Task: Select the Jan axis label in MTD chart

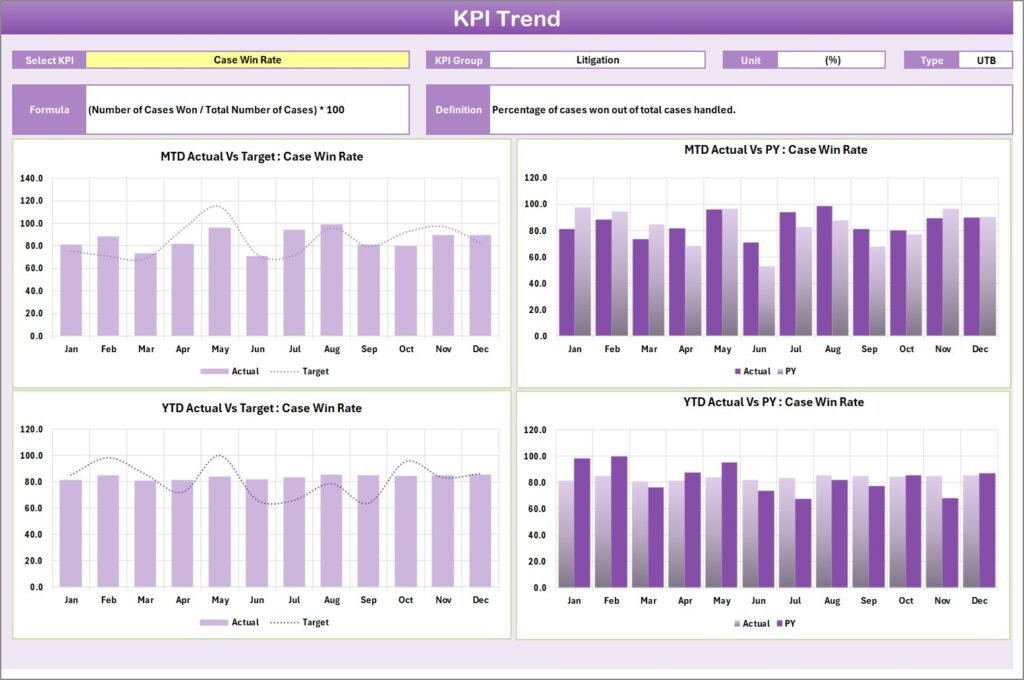Action: coord(70,349)
